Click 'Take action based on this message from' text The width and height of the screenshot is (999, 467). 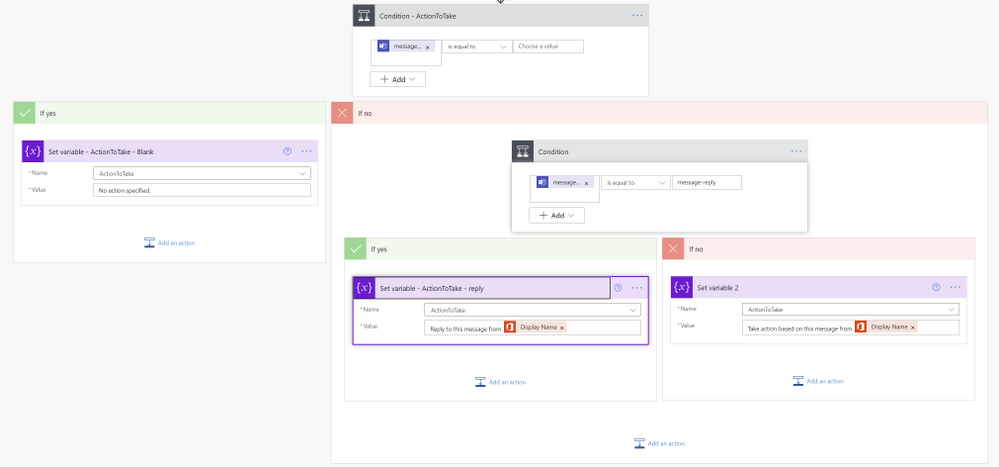pos(800,327)
